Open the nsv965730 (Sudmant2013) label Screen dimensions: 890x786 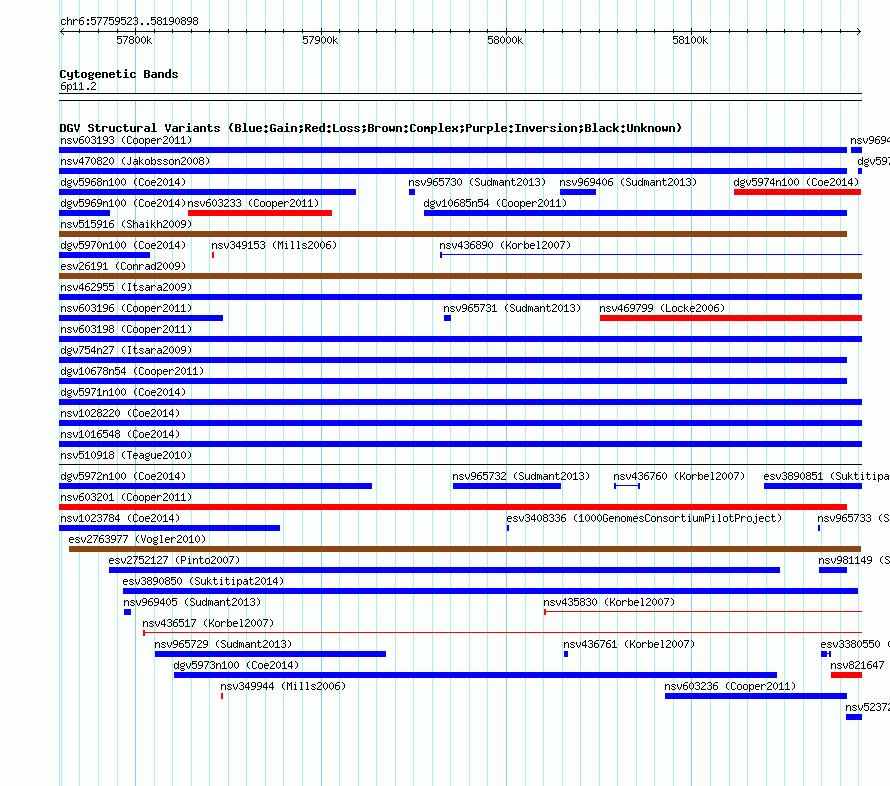(x=477, y=182)
